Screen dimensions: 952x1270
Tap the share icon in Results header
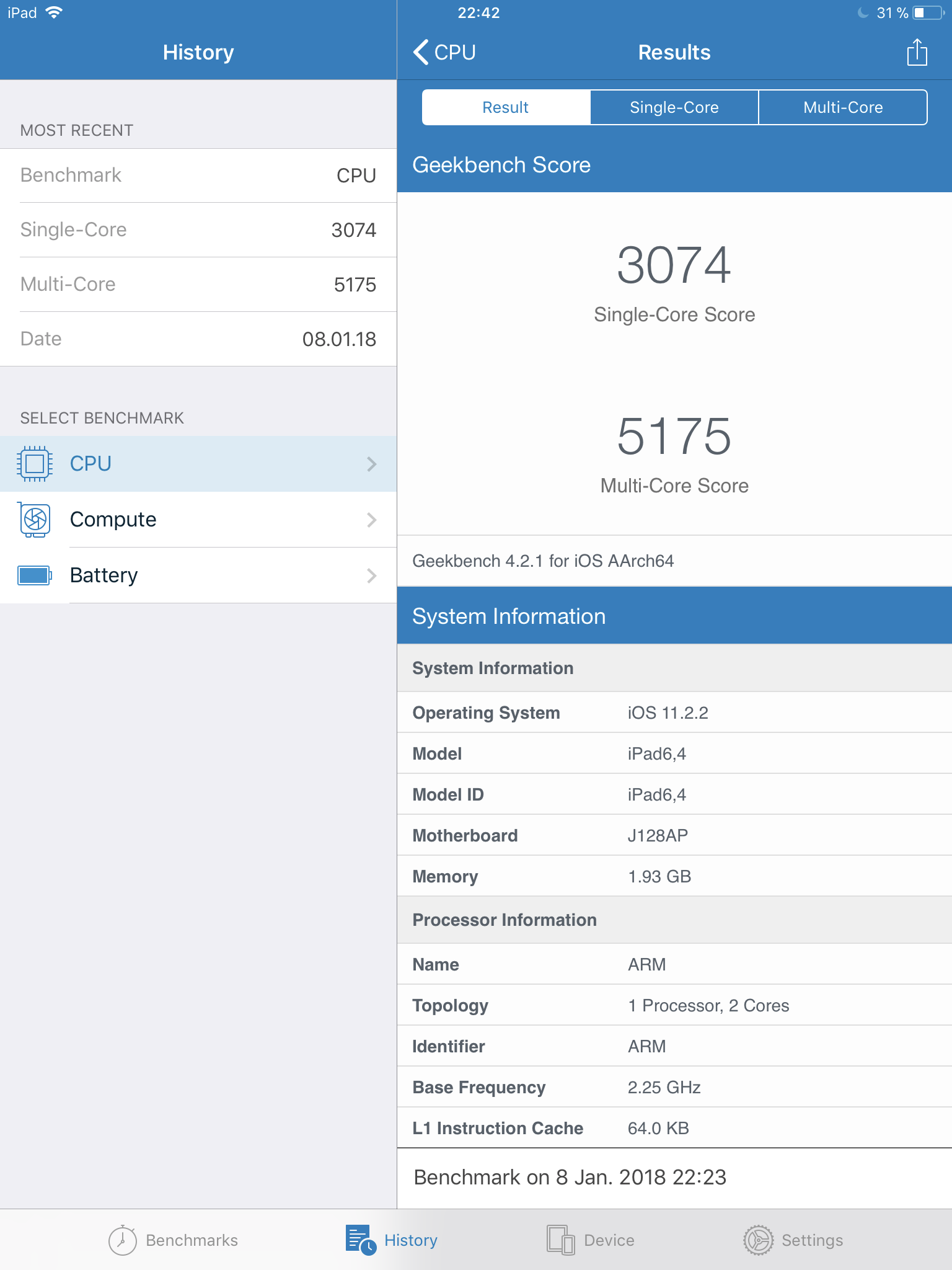[x=917, y=52]
